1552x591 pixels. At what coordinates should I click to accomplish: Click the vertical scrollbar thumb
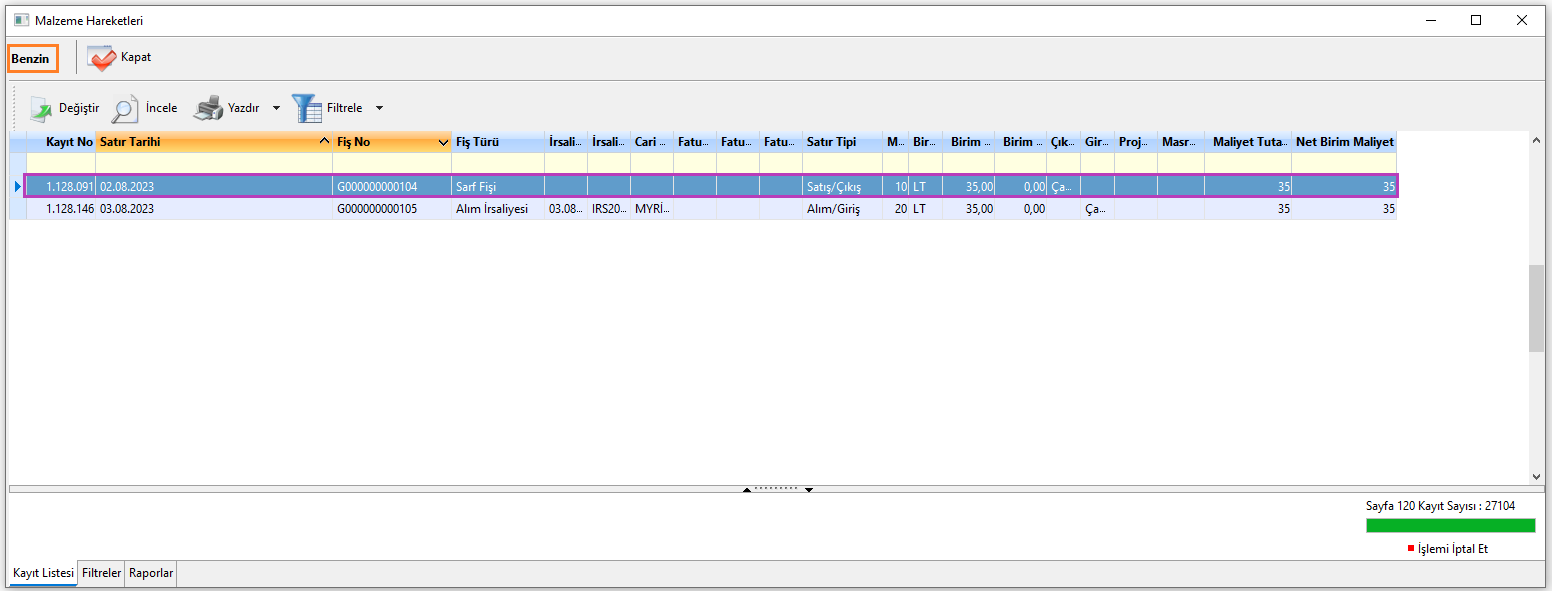[x=1536, y=308]
